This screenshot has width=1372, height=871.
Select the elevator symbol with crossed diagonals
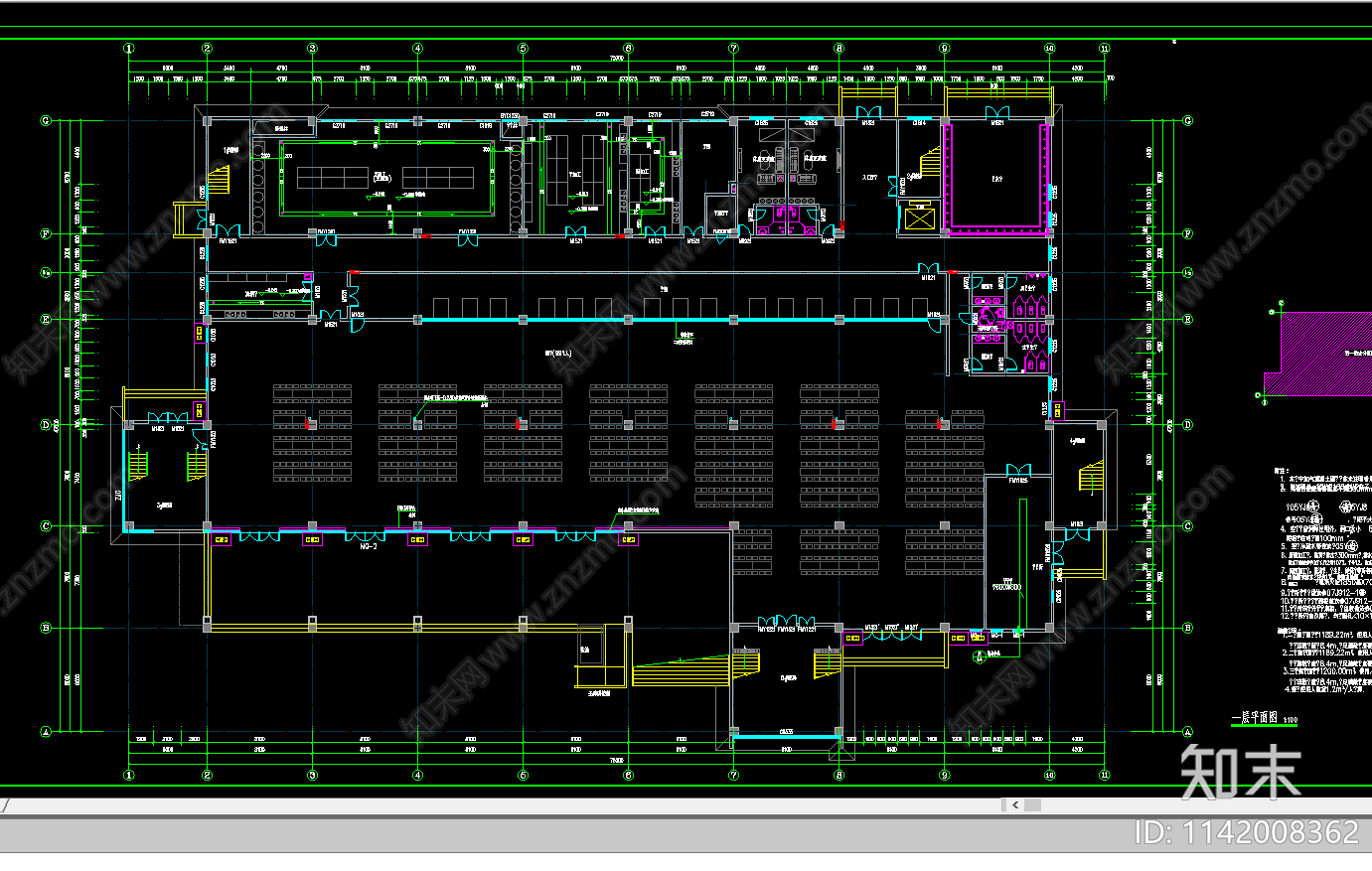pyautogui.click(x=919, y=218)
